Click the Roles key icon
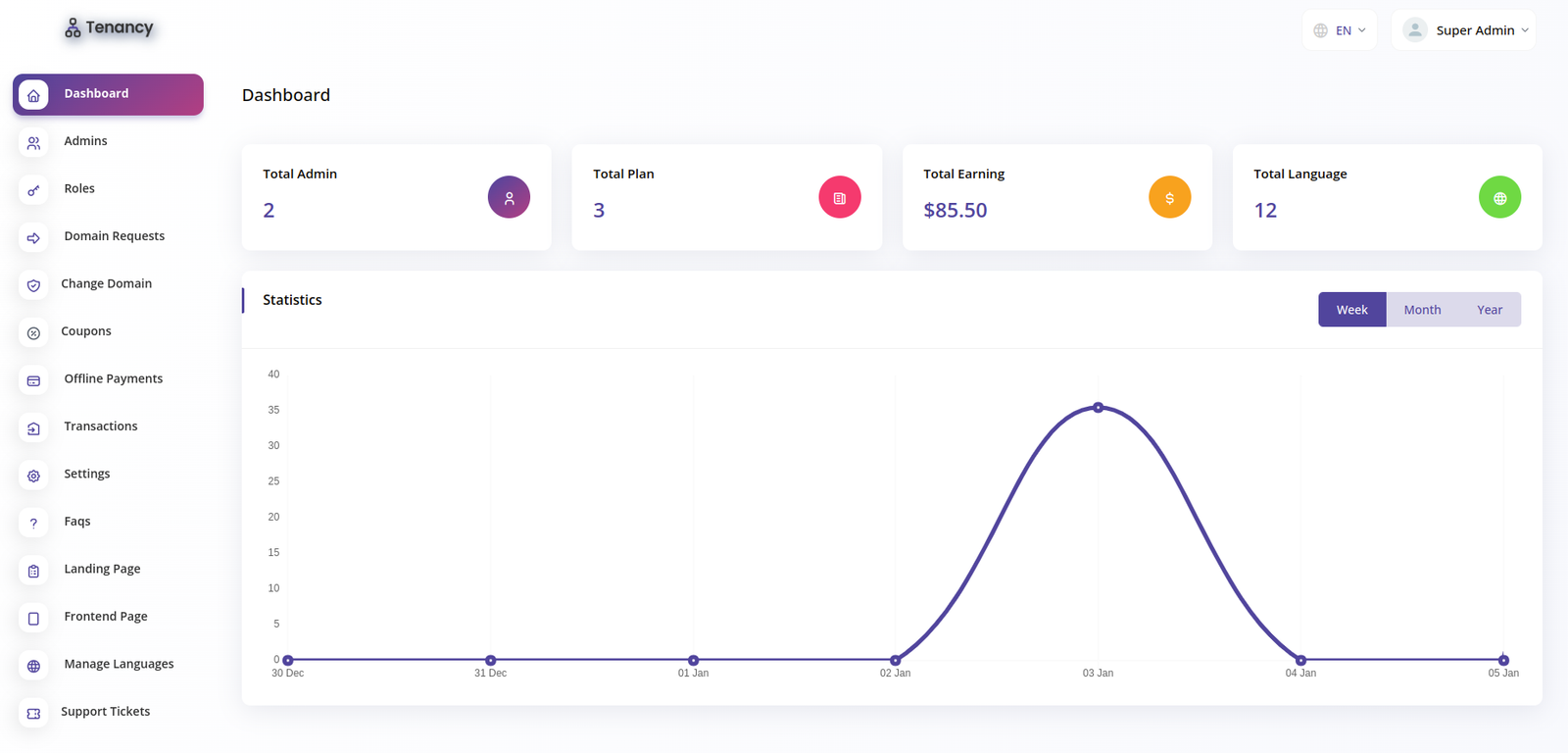 pos(33,190)
